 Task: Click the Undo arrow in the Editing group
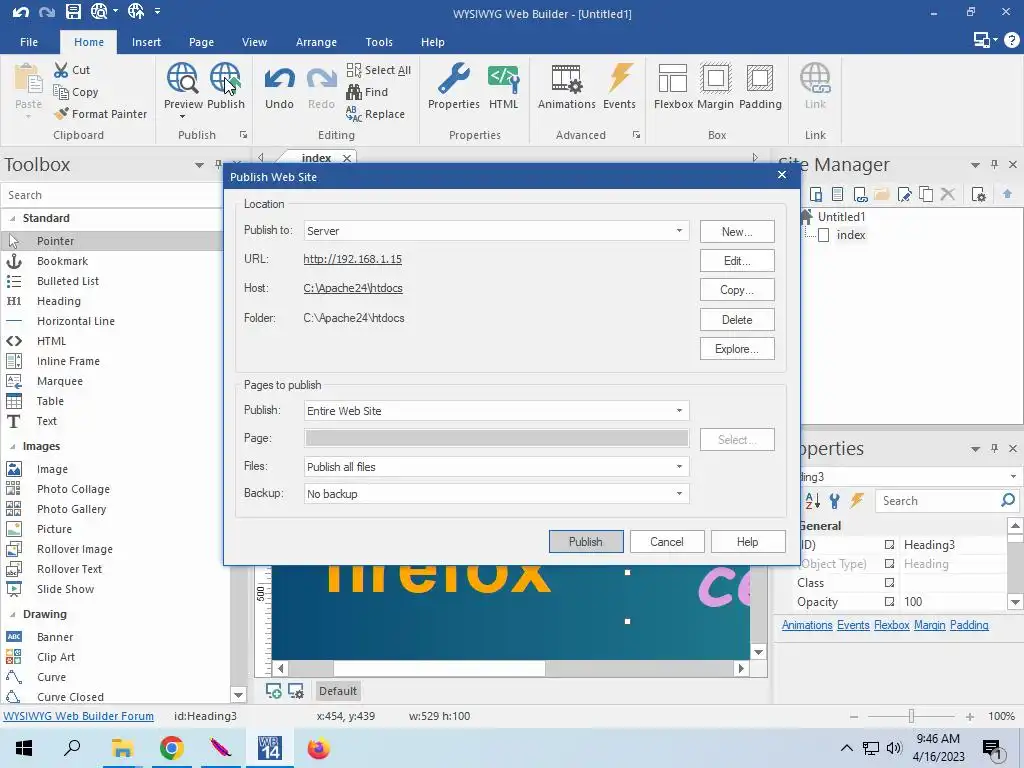coord(280,79)
